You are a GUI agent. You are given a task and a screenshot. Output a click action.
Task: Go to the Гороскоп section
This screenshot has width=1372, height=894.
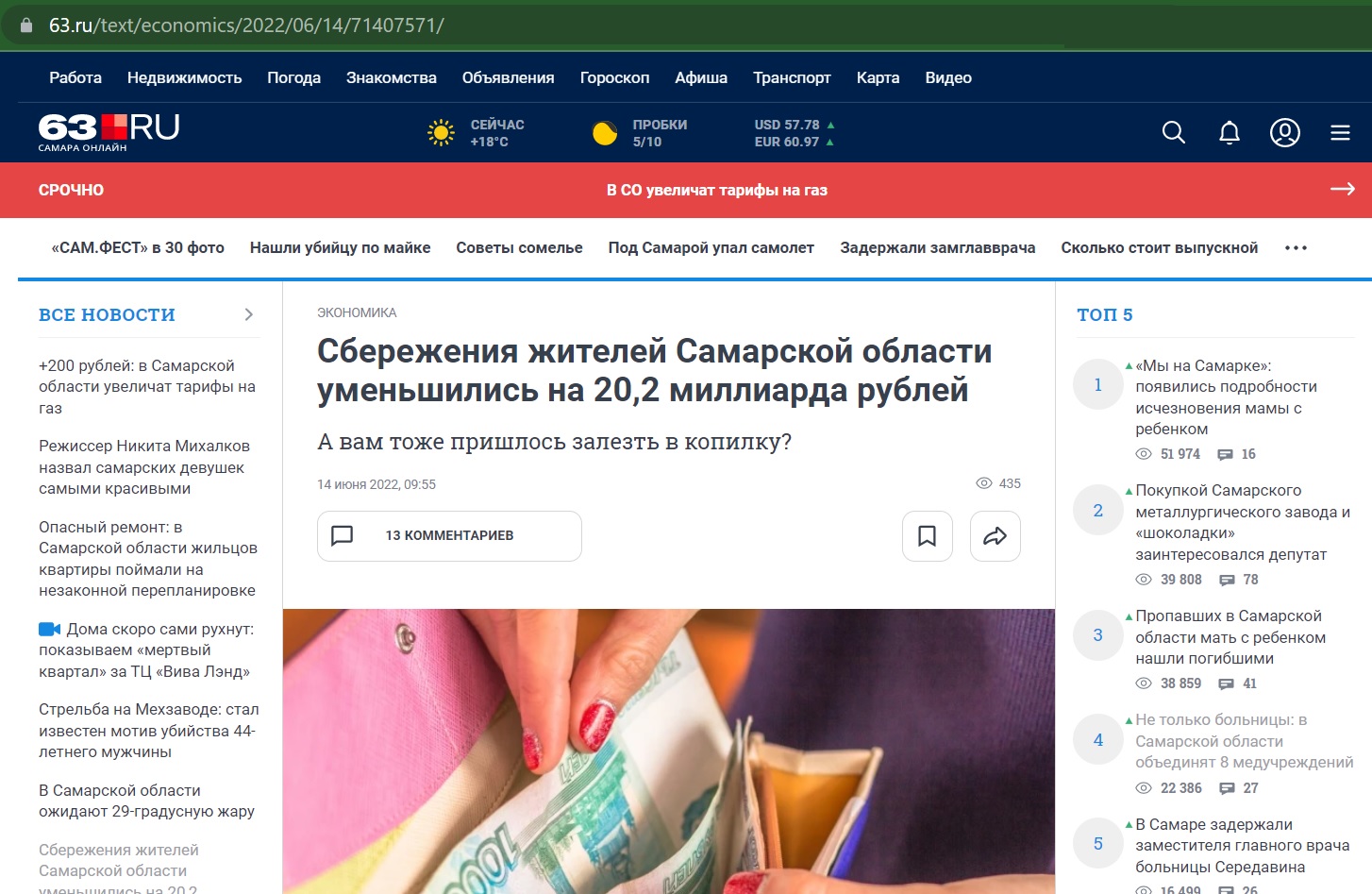tap(614, 77)
